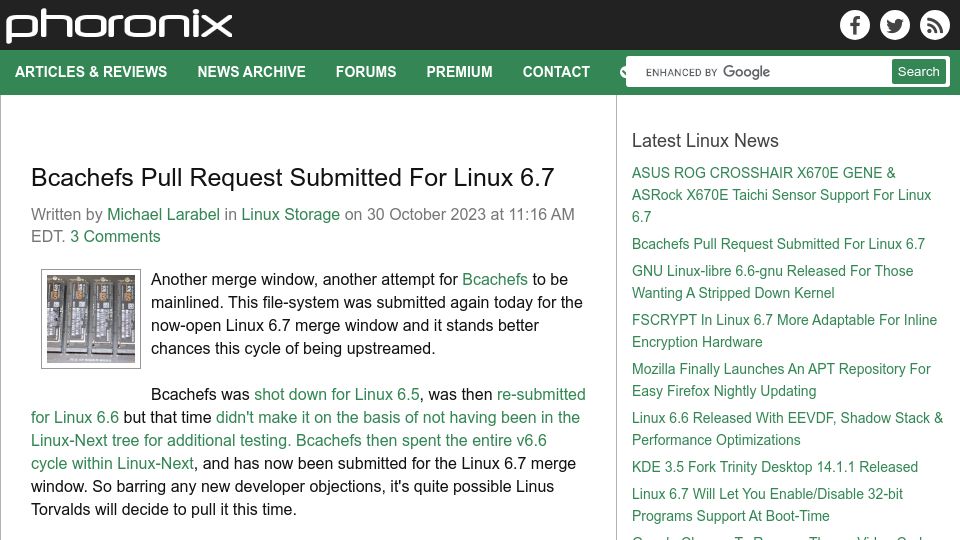
Task: Open the Contact menu item
Action: pos(556,72)
